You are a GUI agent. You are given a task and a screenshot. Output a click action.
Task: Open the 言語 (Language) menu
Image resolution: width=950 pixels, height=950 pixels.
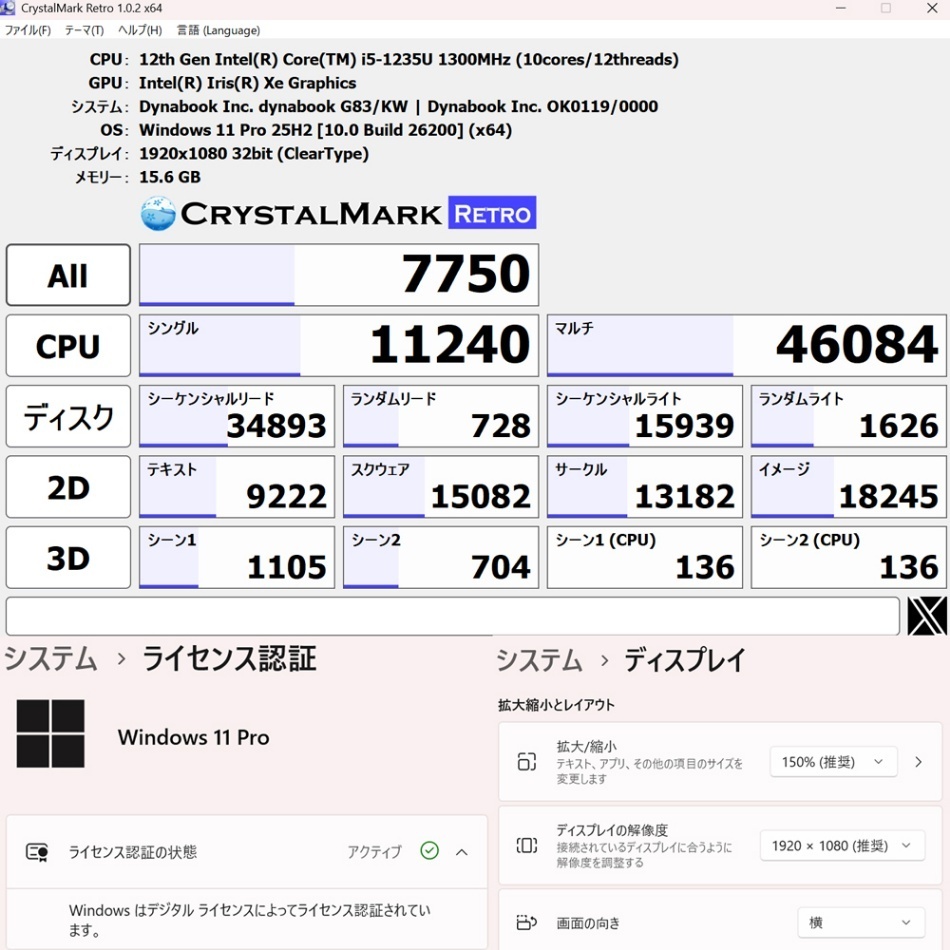click(218, 30)
